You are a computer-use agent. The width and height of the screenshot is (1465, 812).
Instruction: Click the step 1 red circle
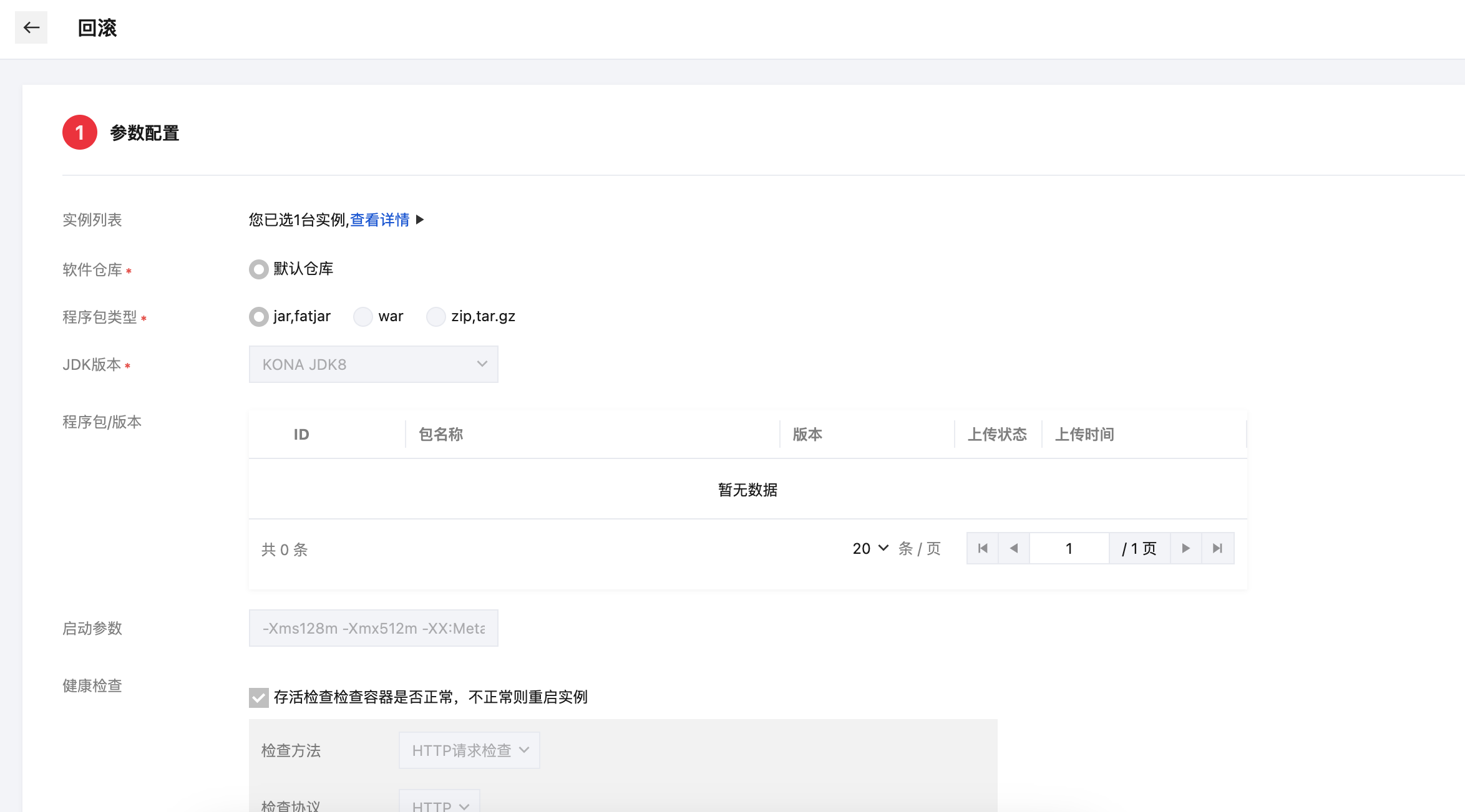coord(80,132)
